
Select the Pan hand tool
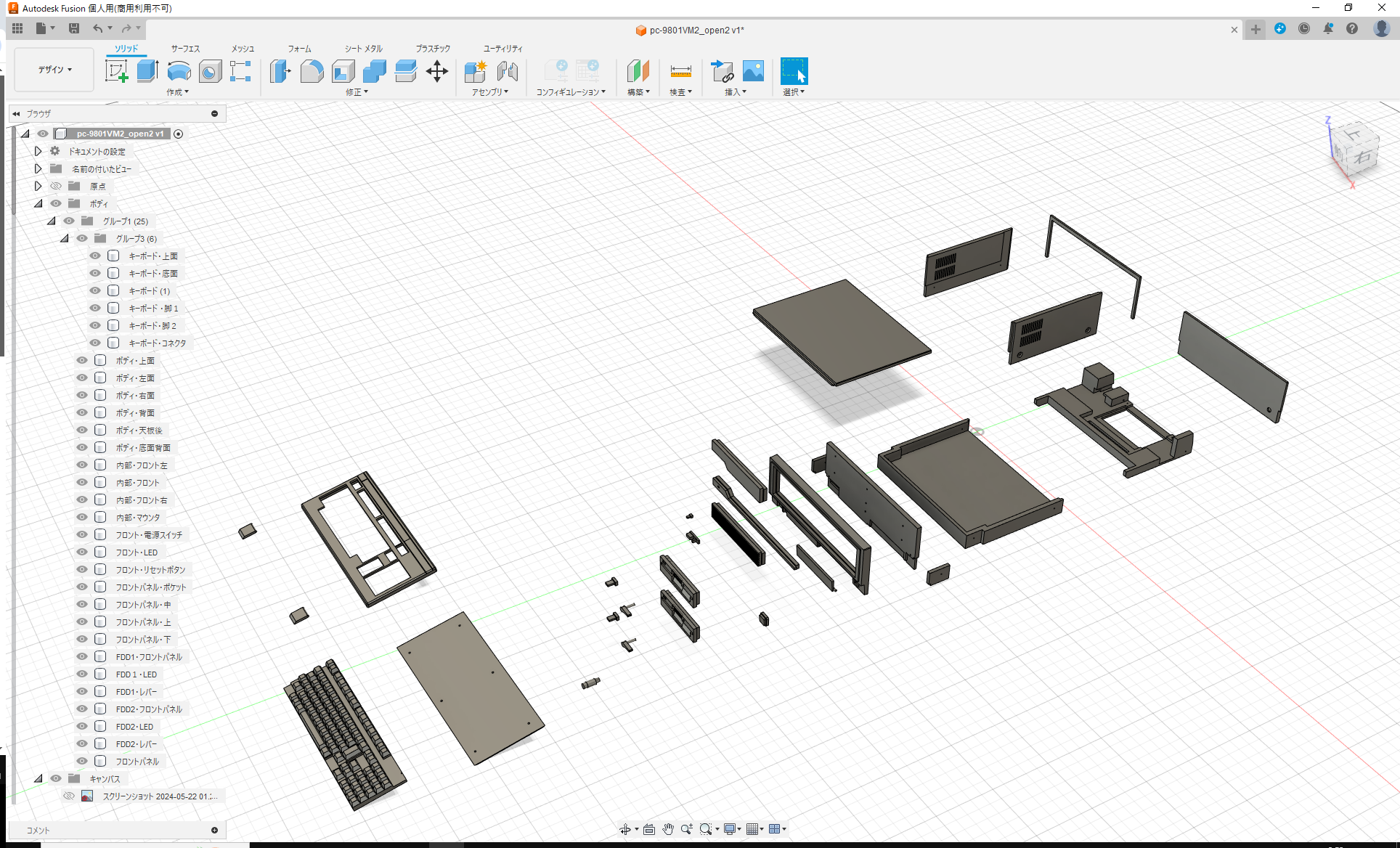click(667, 828)
